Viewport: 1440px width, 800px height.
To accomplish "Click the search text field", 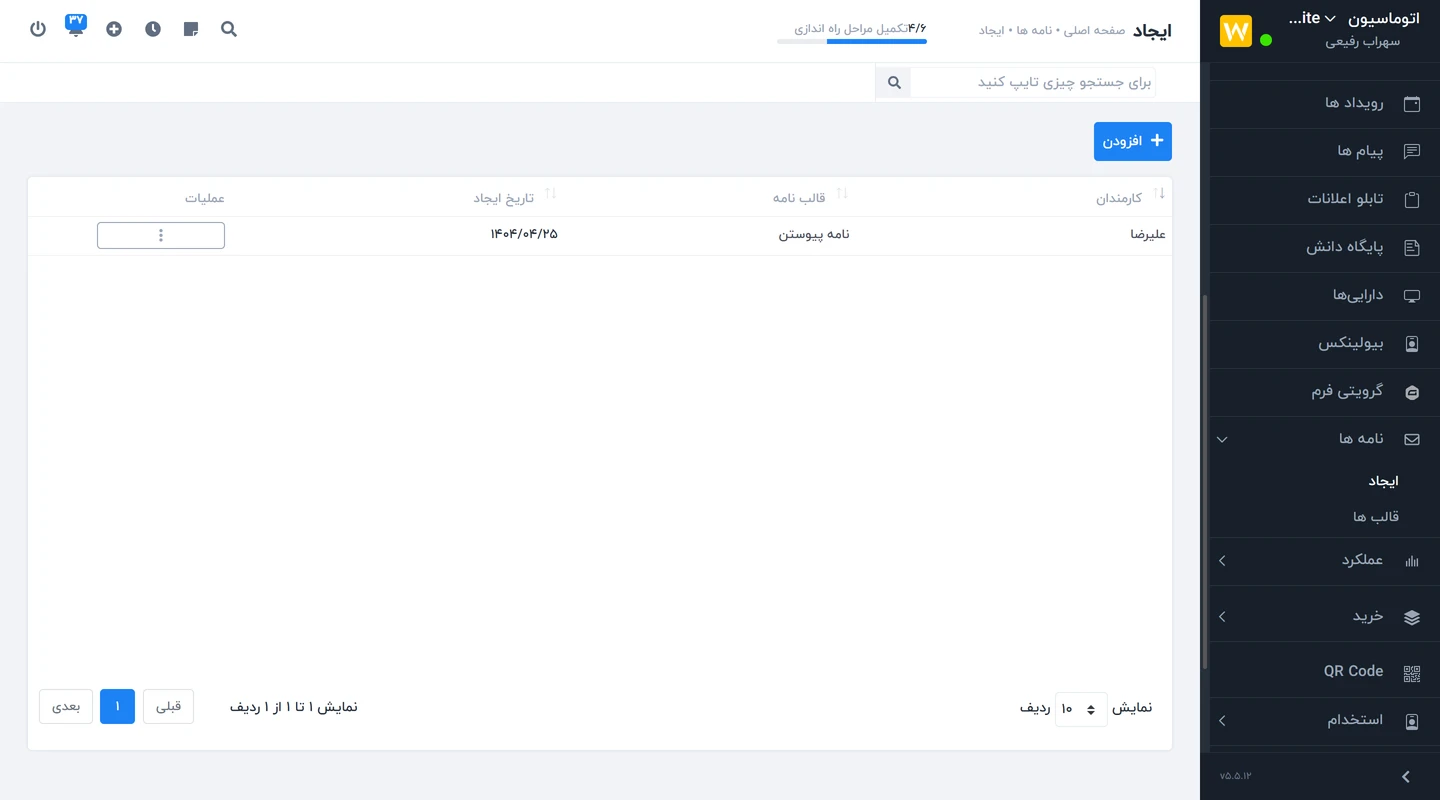I will click(1033, 82).
